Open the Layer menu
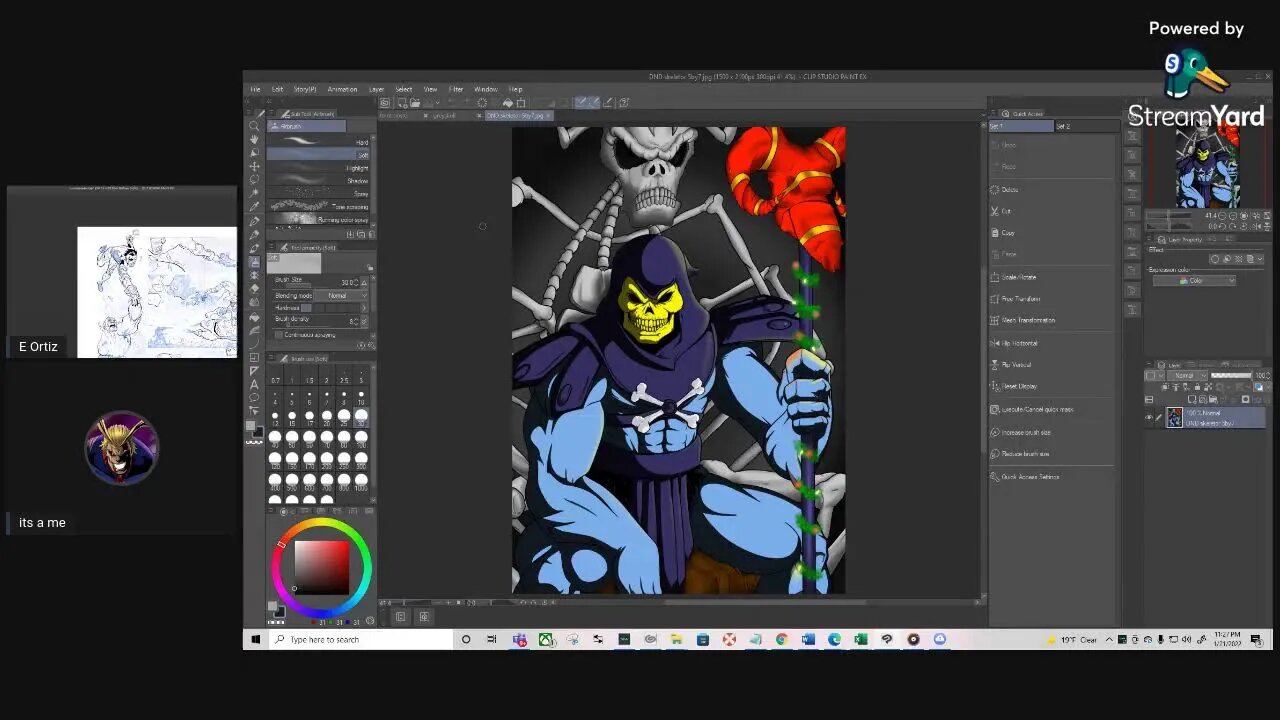The image size is (1280, 720). 376,89
